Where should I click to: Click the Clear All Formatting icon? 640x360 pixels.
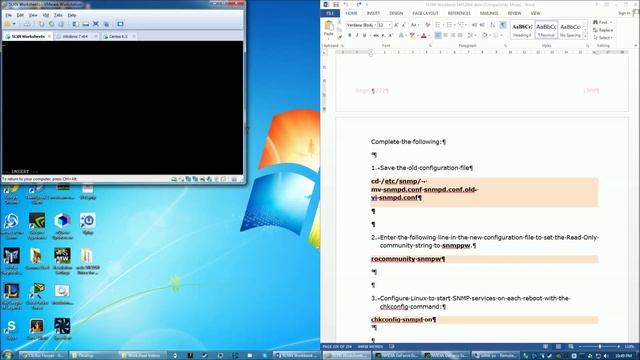[x=427, y=25]
